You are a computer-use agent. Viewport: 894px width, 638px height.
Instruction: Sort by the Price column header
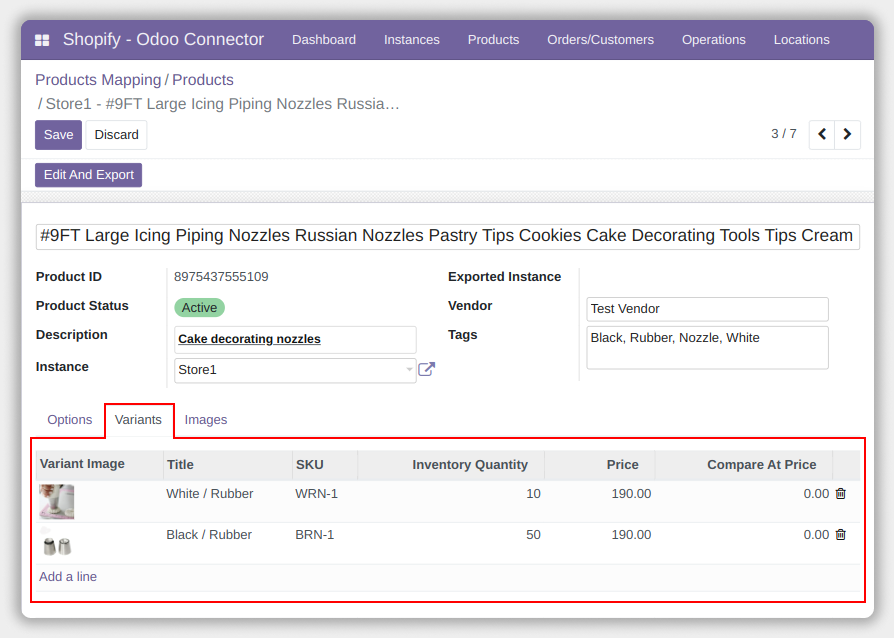[599, 465]
